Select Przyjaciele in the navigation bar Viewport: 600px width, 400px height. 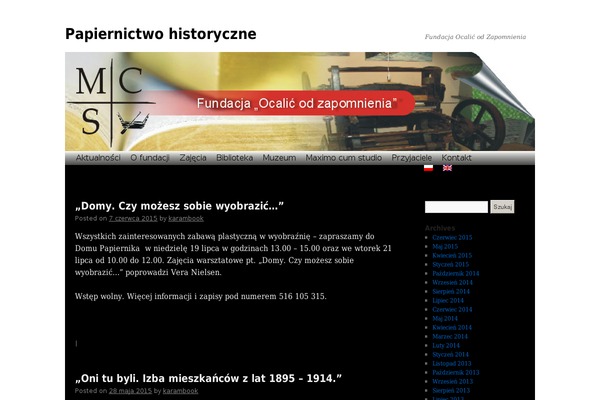[411, 158]
